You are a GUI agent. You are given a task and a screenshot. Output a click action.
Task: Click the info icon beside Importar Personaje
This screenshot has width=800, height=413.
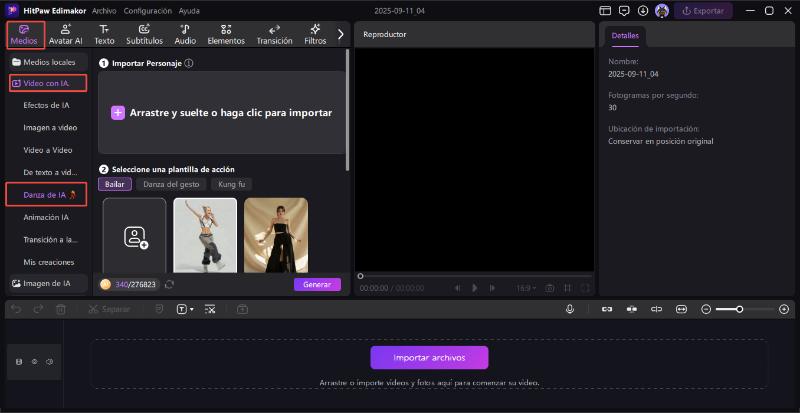[189, 63]
